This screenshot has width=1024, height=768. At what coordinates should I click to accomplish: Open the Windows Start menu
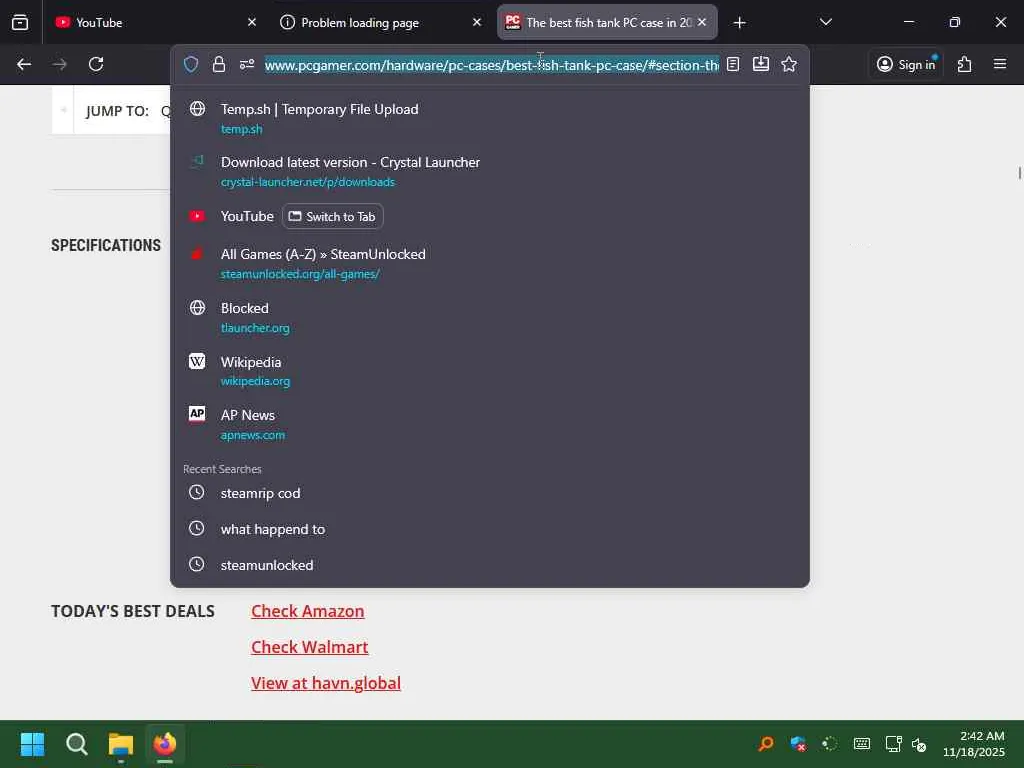coord(32,744)
